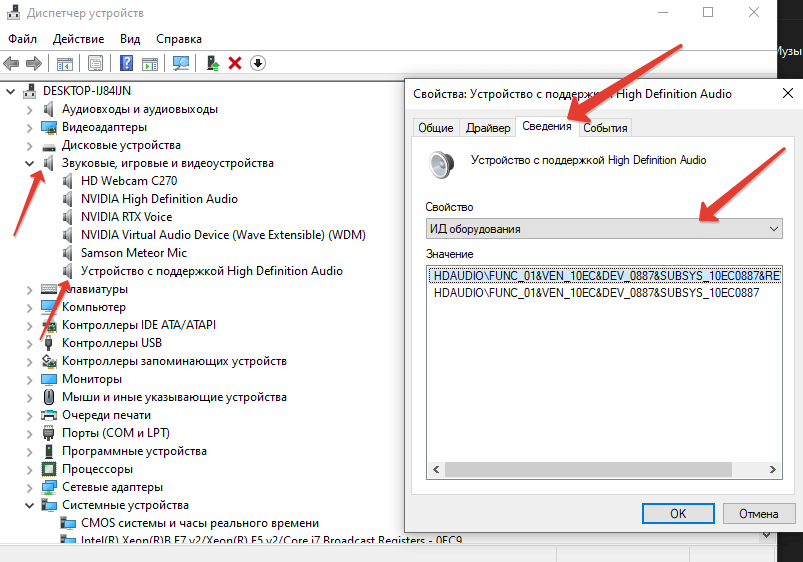803x562 pixels.
Task: Expand the Контроллеры USB category
Action: pyautogui.click(x=28, y=343)
